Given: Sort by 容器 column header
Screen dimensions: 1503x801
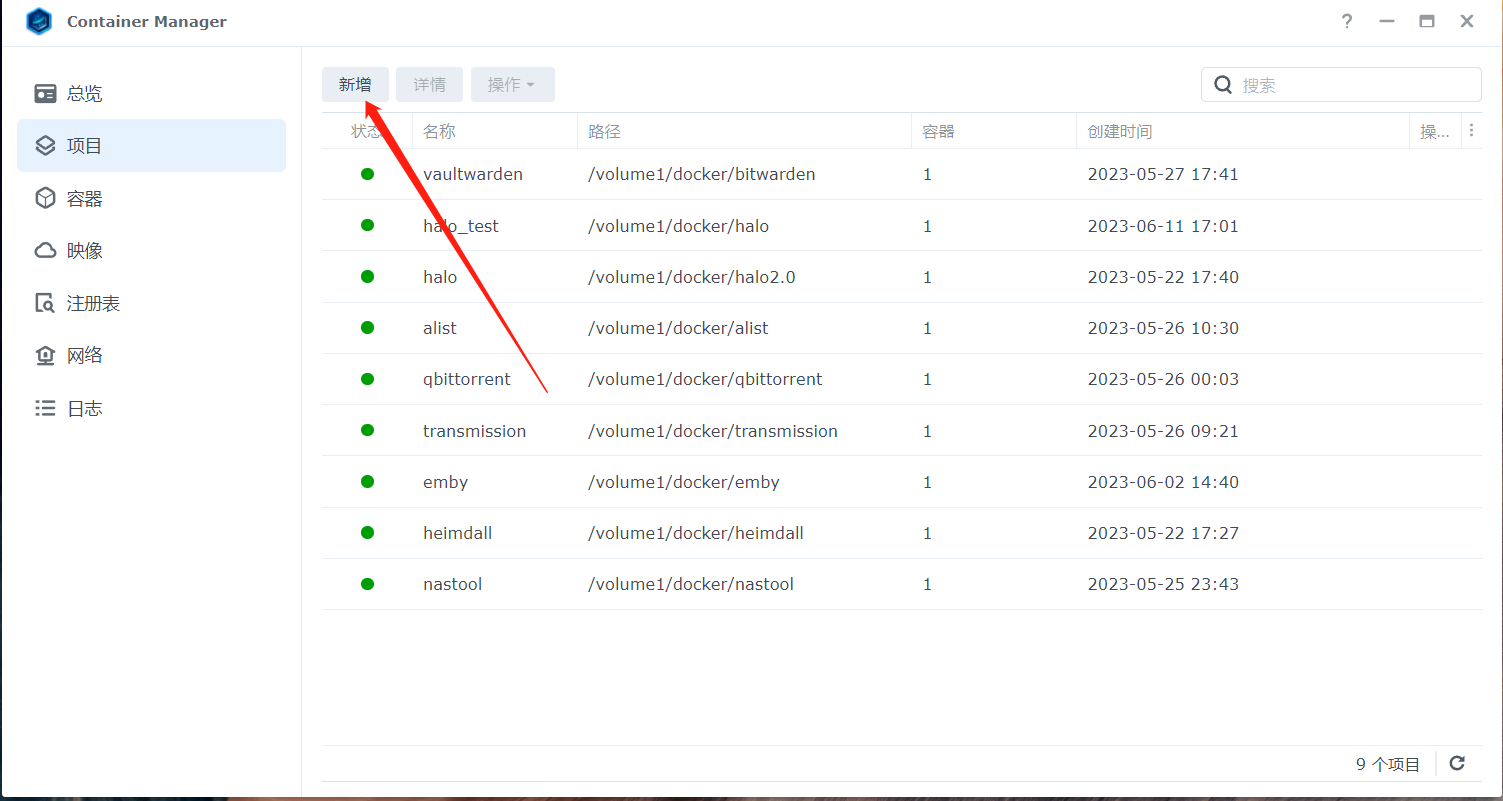Looking at the screenshot, I should pyautogui.click(x=994, y=131).
